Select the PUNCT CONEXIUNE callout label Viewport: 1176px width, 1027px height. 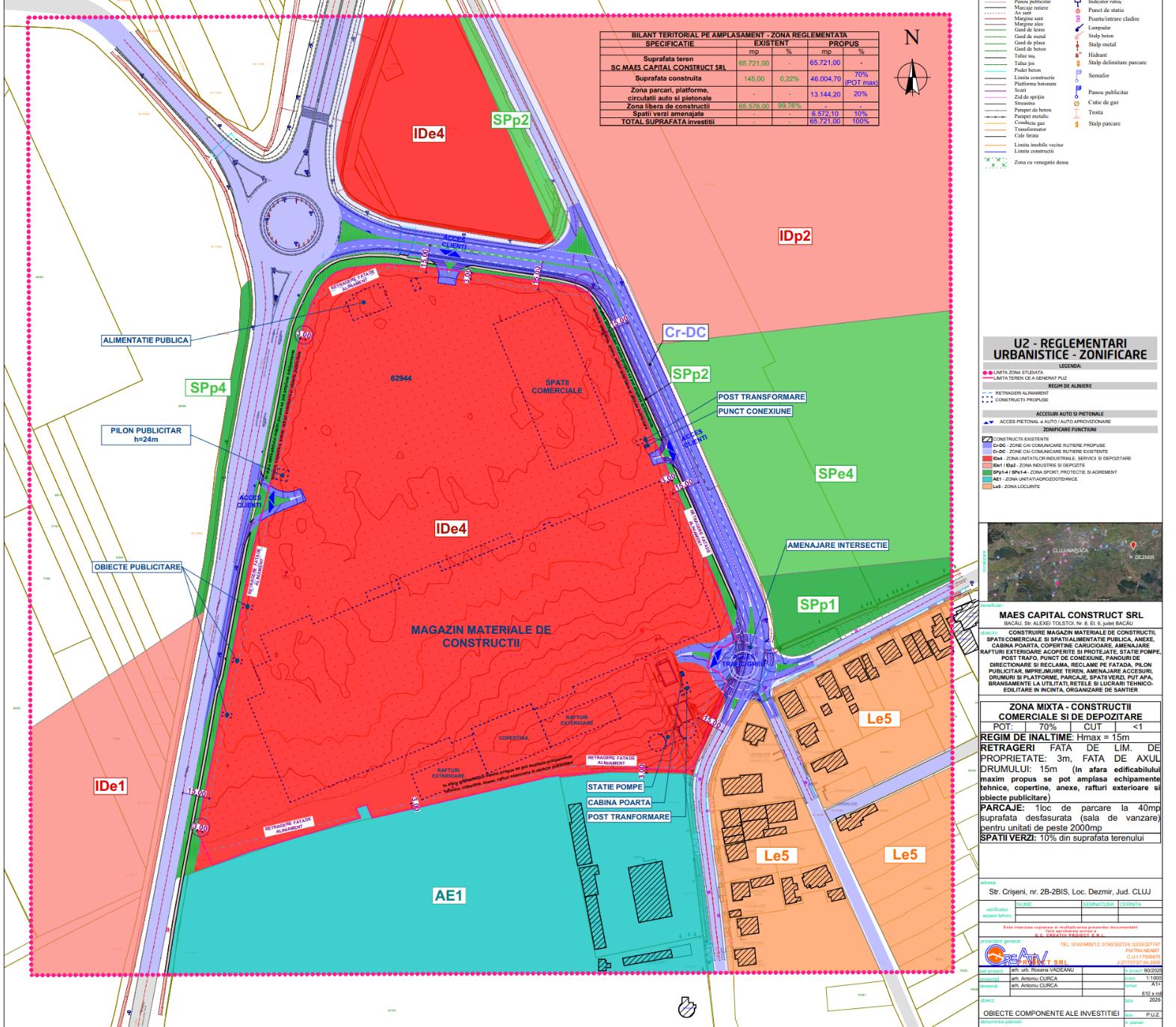[x=754, y=411]
